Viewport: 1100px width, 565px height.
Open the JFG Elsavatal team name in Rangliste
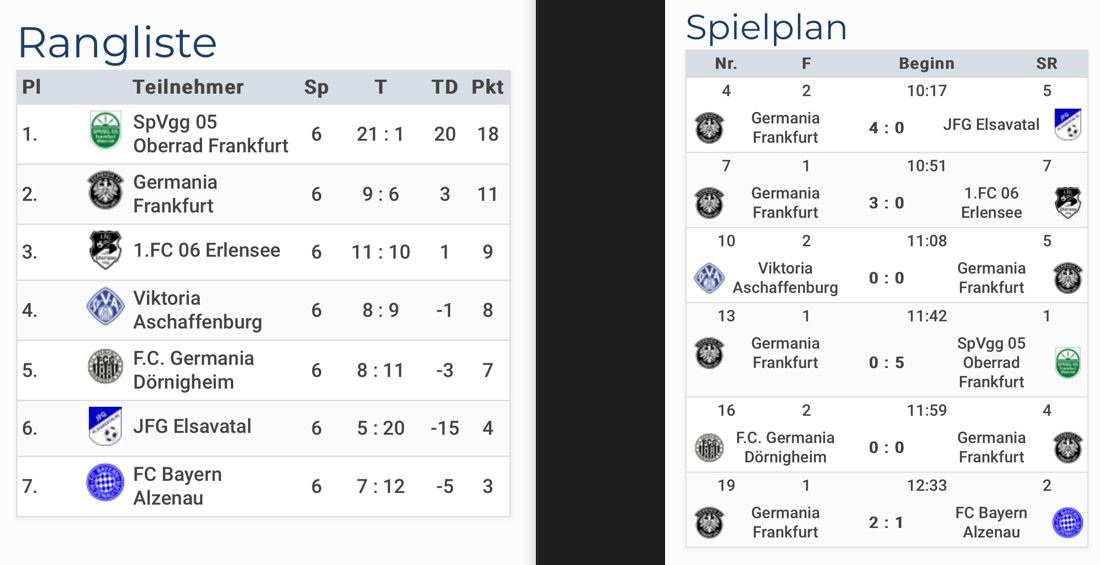tap(192, 426)
